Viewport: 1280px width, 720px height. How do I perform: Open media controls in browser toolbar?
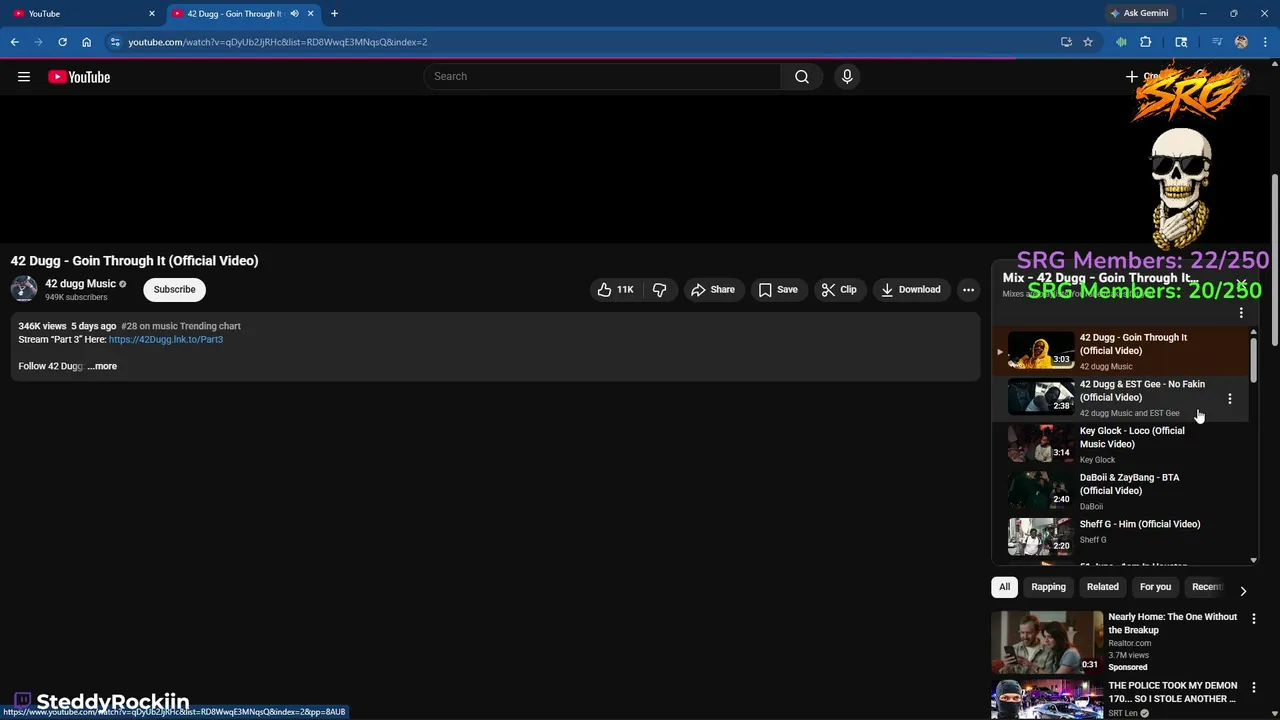click(x=1217, y=42)
